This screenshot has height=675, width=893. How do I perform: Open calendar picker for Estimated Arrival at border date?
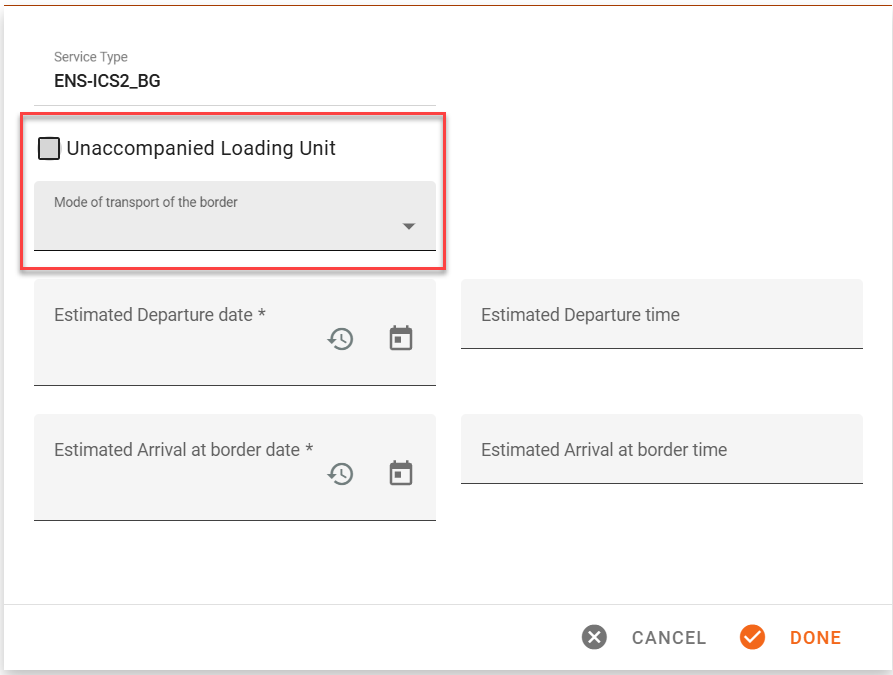pyautogui.click(x=401, y=473)
